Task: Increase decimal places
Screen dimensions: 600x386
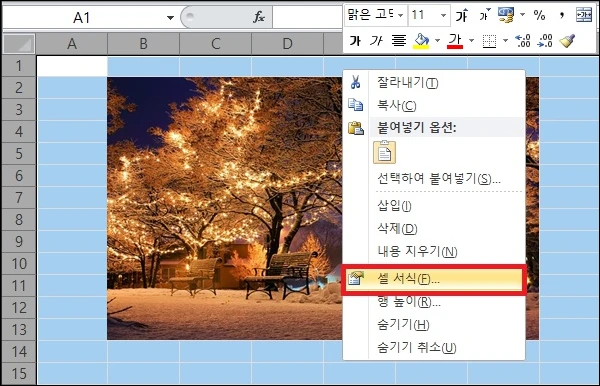Action: [x=523, y=41]
